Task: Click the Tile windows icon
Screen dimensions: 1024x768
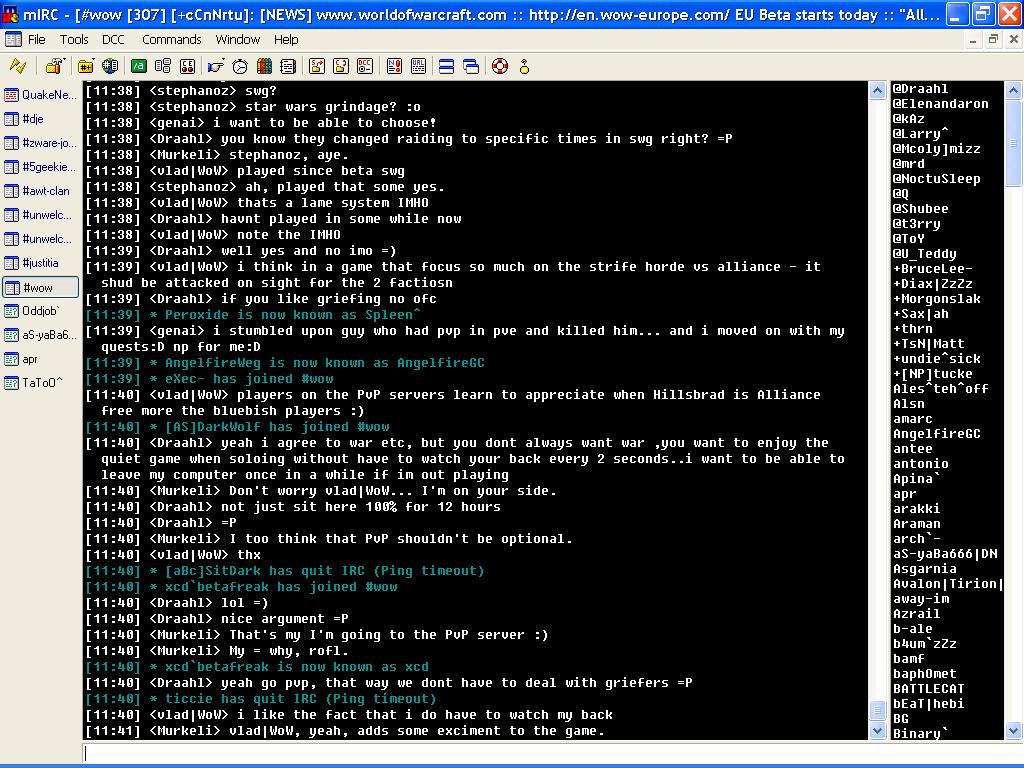Action: point(447,66)
